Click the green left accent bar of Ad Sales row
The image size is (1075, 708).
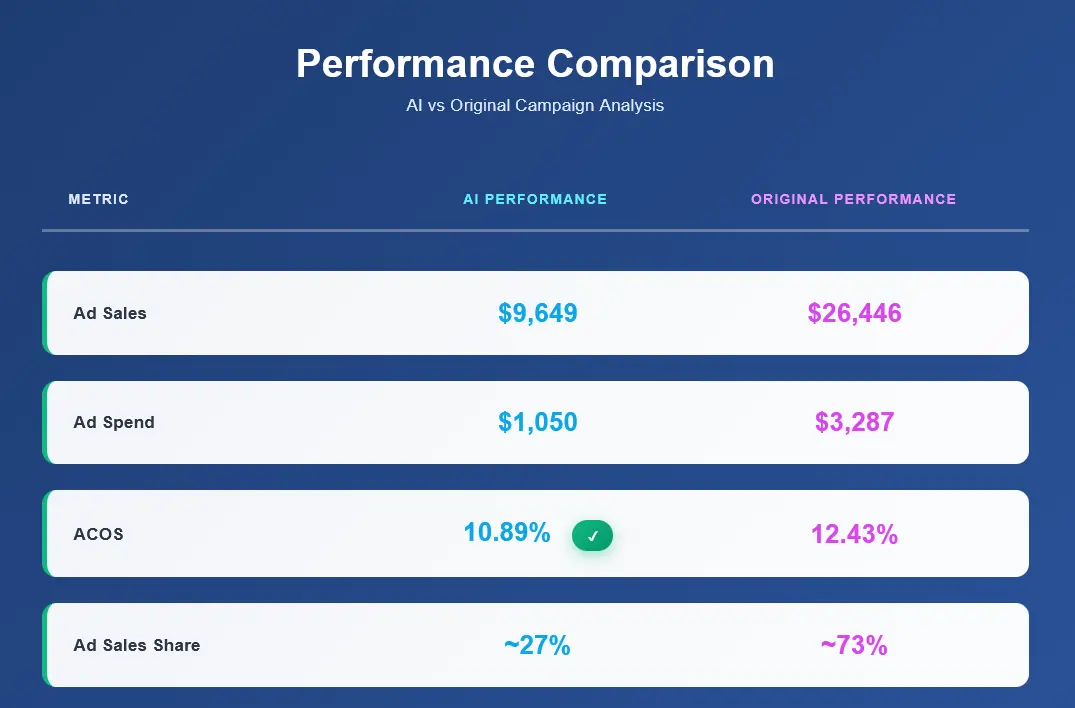pyautogui.click(x=45, y=313)
